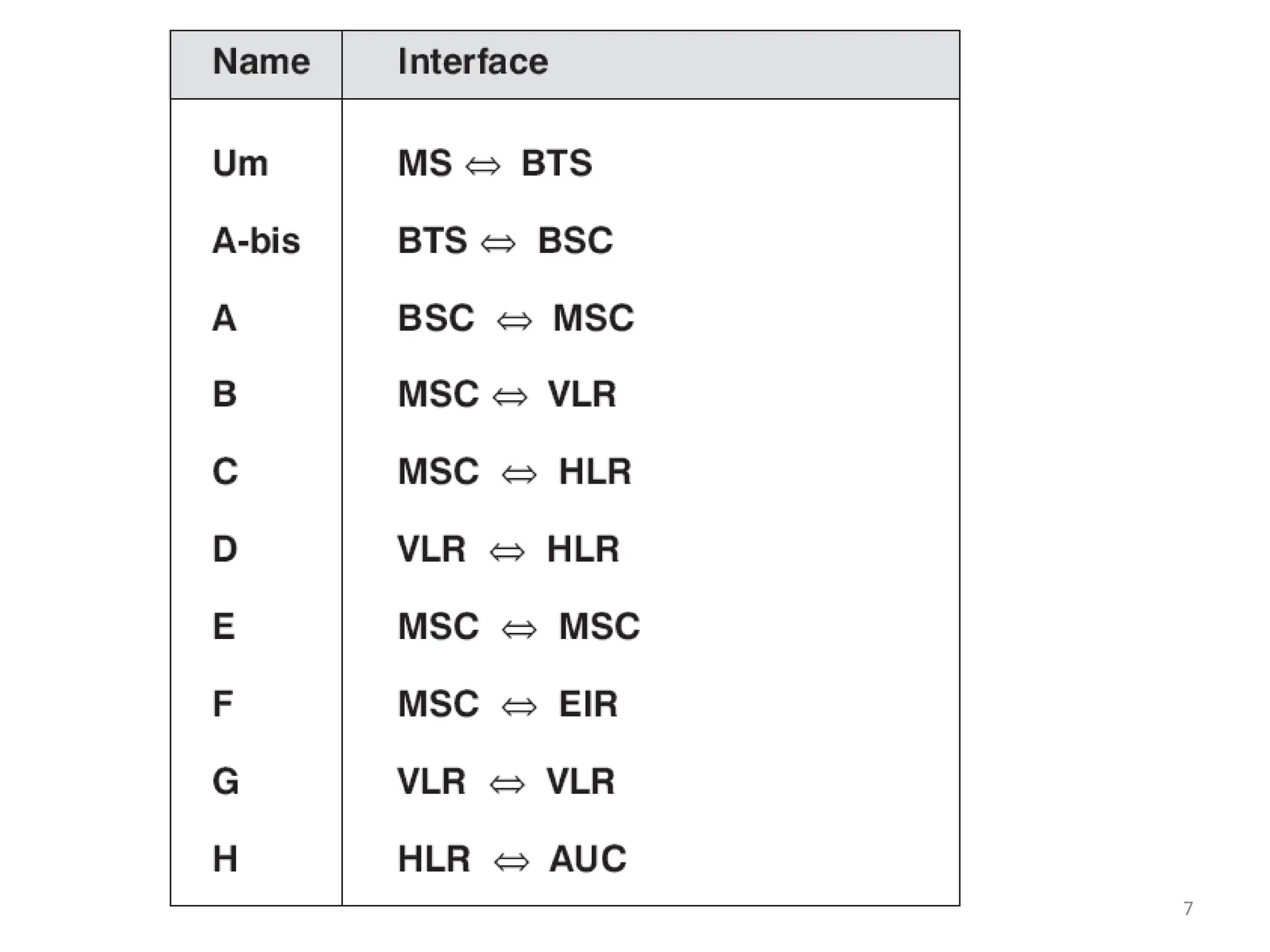Click the BTS label in Um row

[557, 164]
